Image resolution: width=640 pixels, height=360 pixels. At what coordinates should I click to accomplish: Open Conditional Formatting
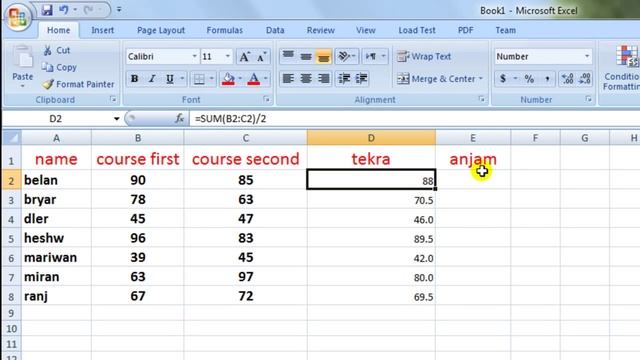pyautogui.click(x=622, y=67)
